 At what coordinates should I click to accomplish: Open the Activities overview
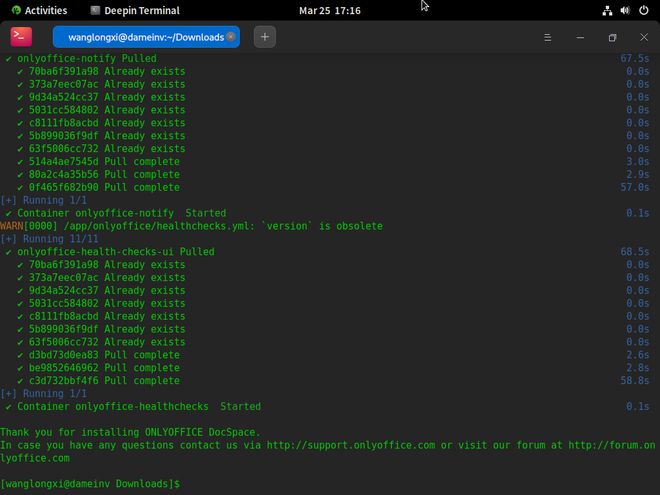[39, 10]
